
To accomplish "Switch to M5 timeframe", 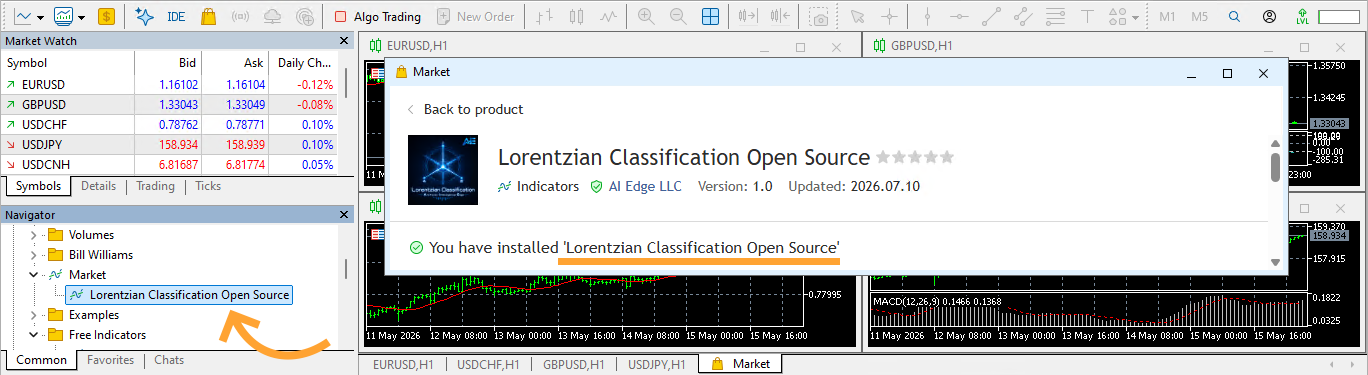I will (1200, 17).
